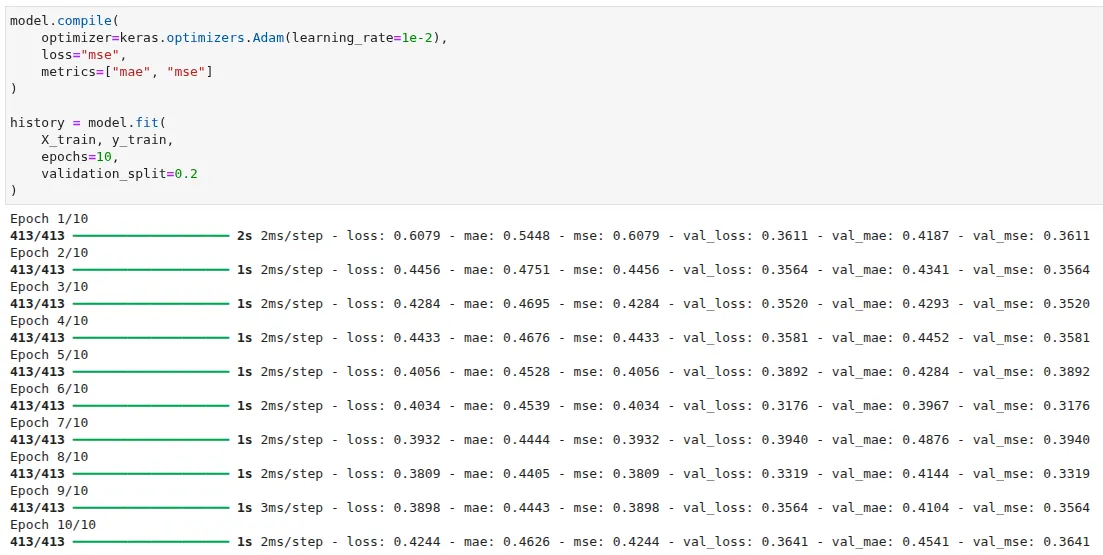Click the 'val_mae: 0.4452' value

click(891, 338)
